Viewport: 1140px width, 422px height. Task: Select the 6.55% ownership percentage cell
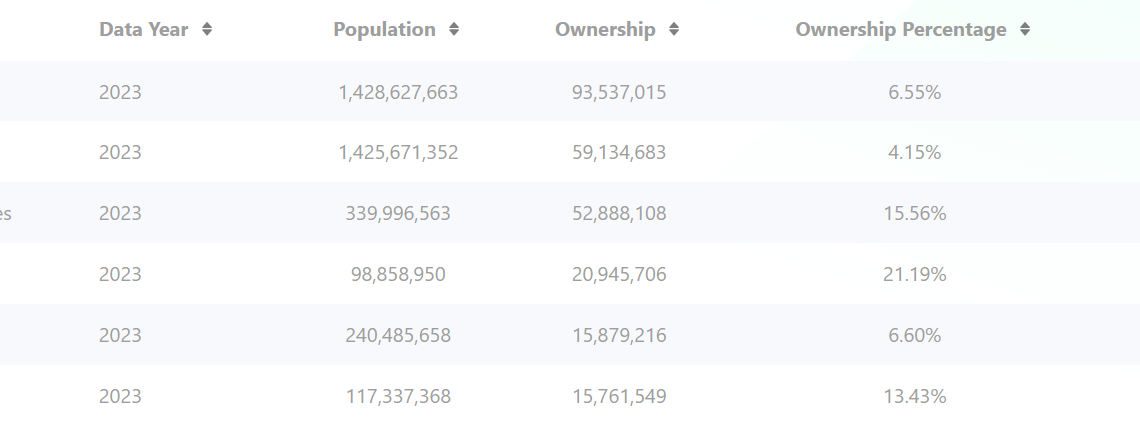(915, 92)
